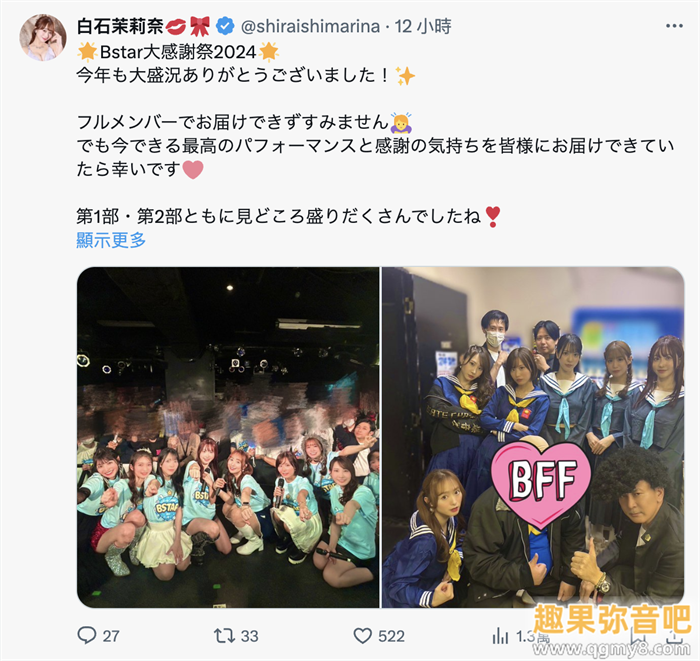Open the reply comment icon
Screen dimensions: 700x661
87,635
